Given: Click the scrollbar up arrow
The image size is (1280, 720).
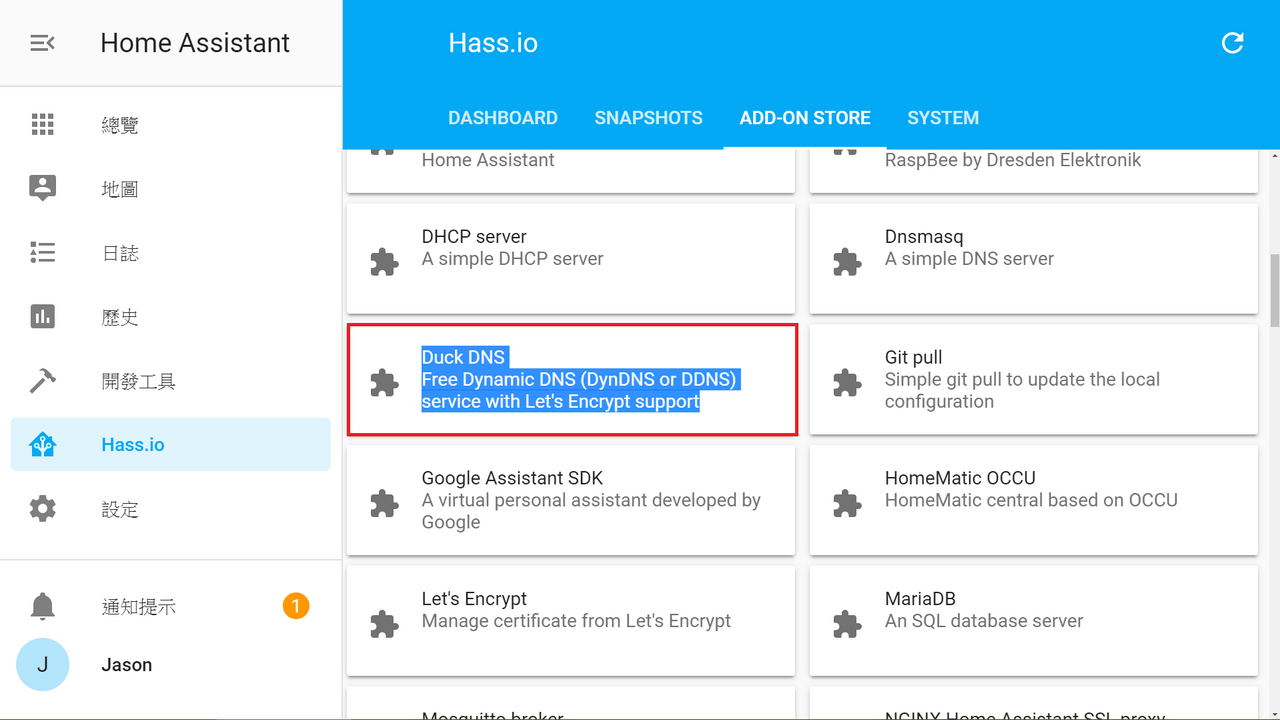Looking at the screenshot, I should [1274, 156].
